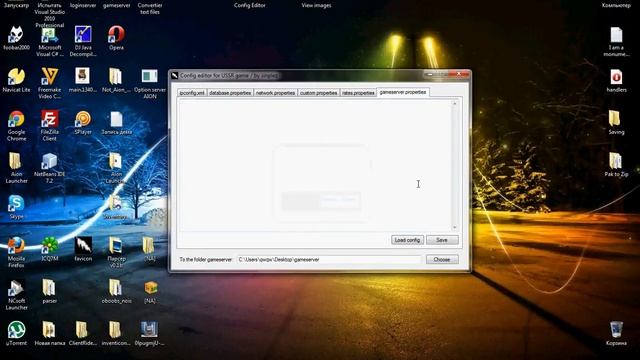Close the Config editor window
Image resolution: width=640 pixels, height=360 pixels.
pos(459,74)
